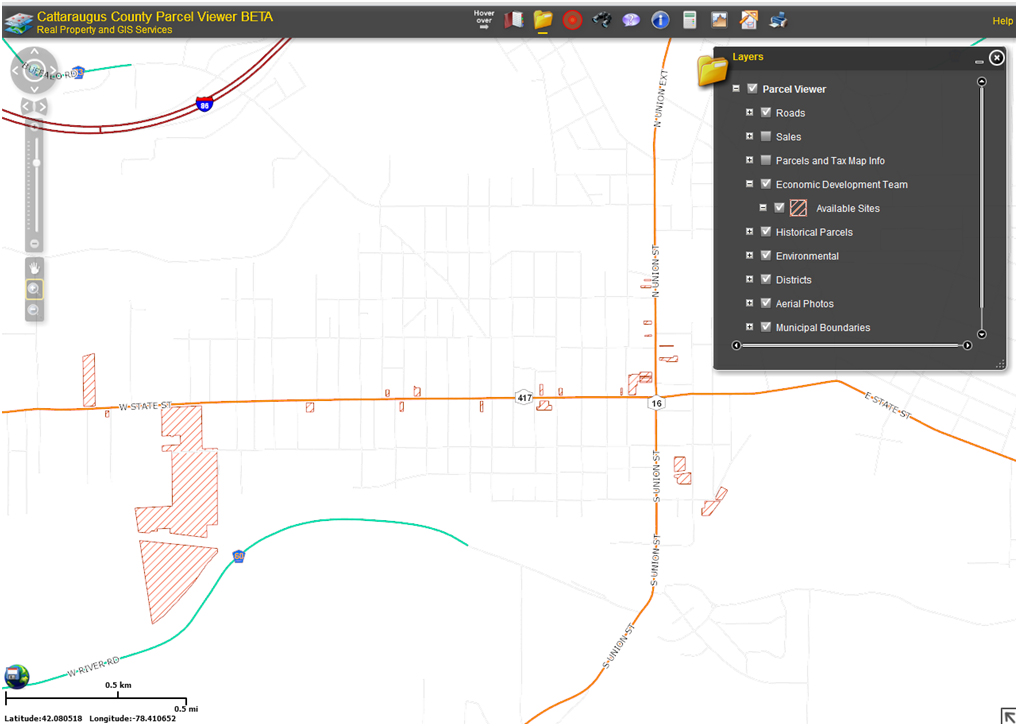Uncheck Economic Development Team checkbox
This screenshot has height=726, width=1018.
(766, 184)
